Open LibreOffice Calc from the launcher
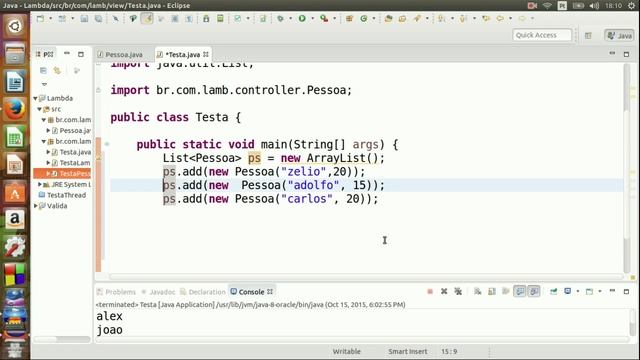The height and width of the screenshot is (360, 640). (x=15, y=137)
